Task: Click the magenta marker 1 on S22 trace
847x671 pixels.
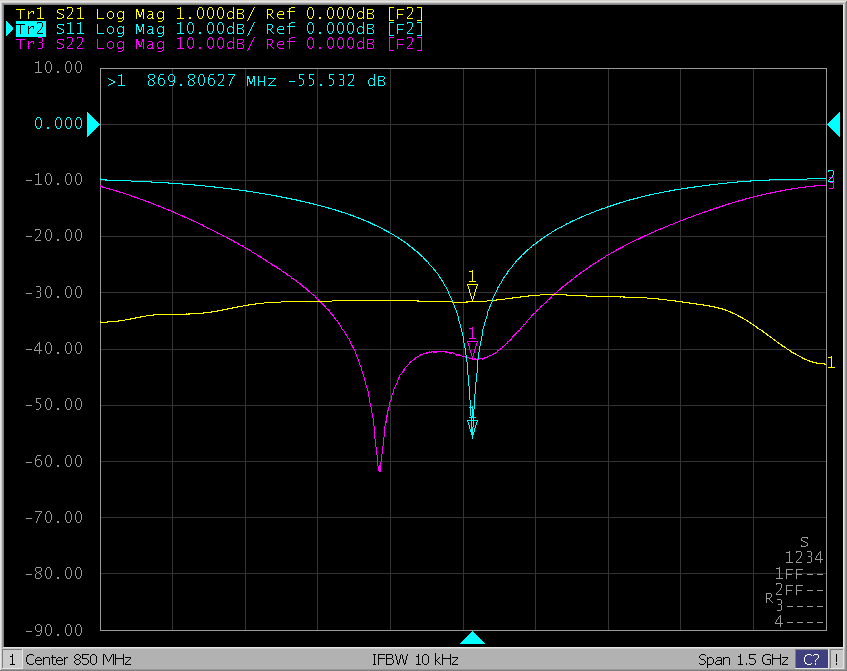Action: [x=473, y=347]
